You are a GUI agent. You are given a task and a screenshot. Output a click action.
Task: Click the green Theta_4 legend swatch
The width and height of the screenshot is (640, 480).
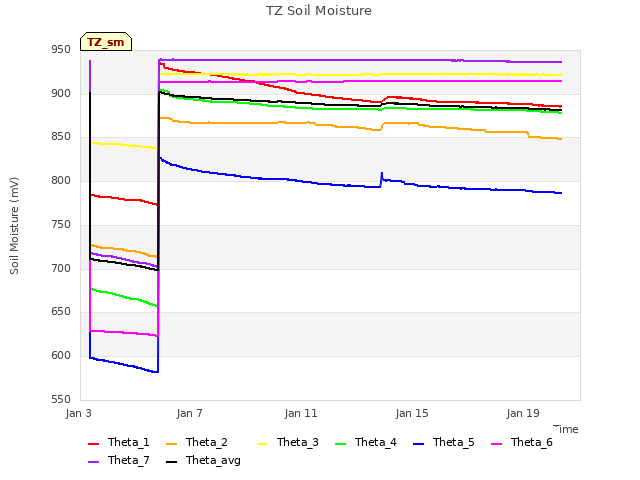340,444
